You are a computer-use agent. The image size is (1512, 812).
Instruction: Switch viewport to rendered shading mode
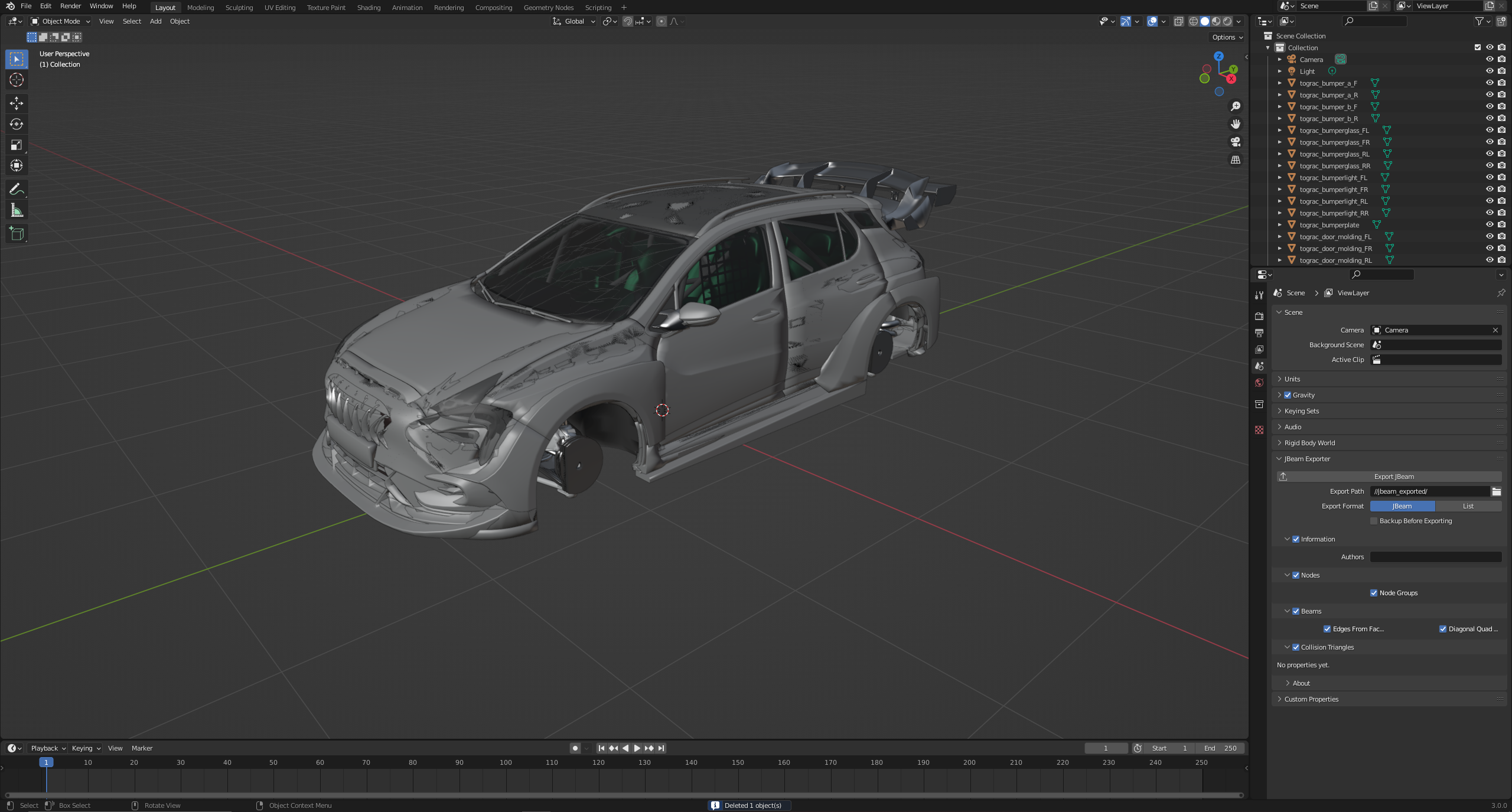1228,21
